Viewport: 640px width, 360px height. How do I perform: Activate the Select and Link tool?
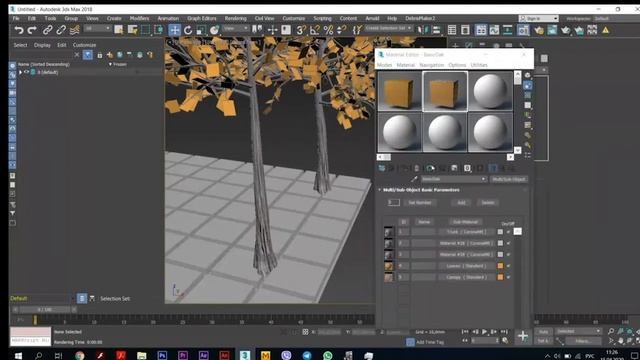pyautogui.click(x=47, y=30)
